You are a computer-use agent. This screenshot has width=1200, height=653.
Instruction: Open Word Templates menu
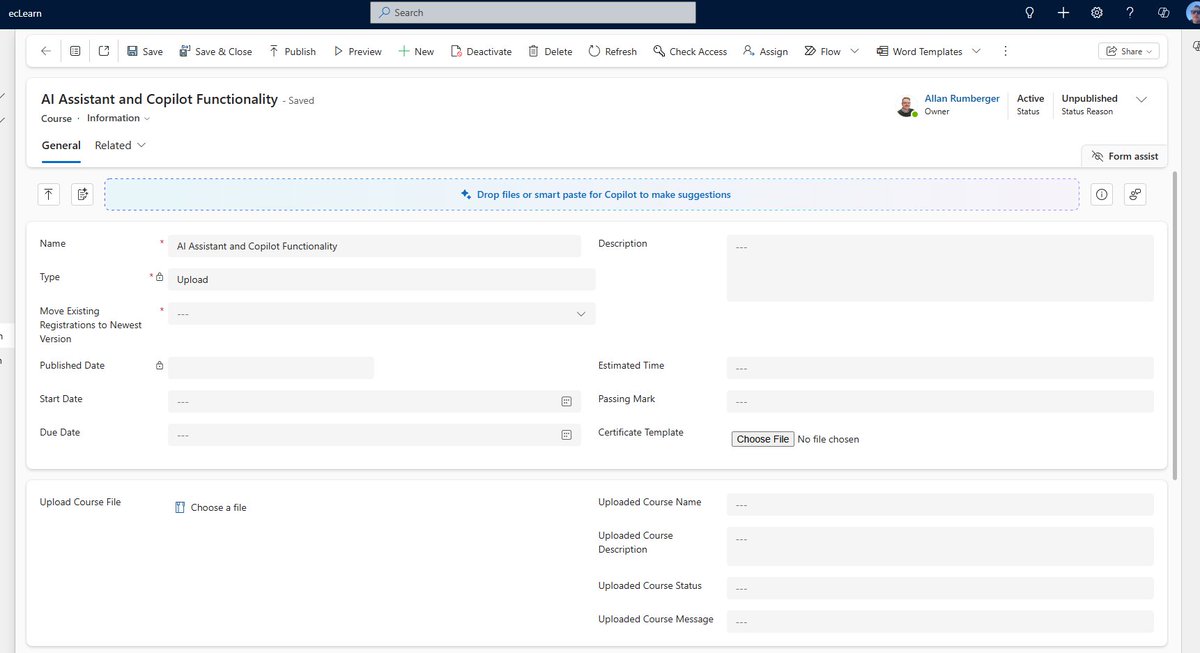click(928, 51)
